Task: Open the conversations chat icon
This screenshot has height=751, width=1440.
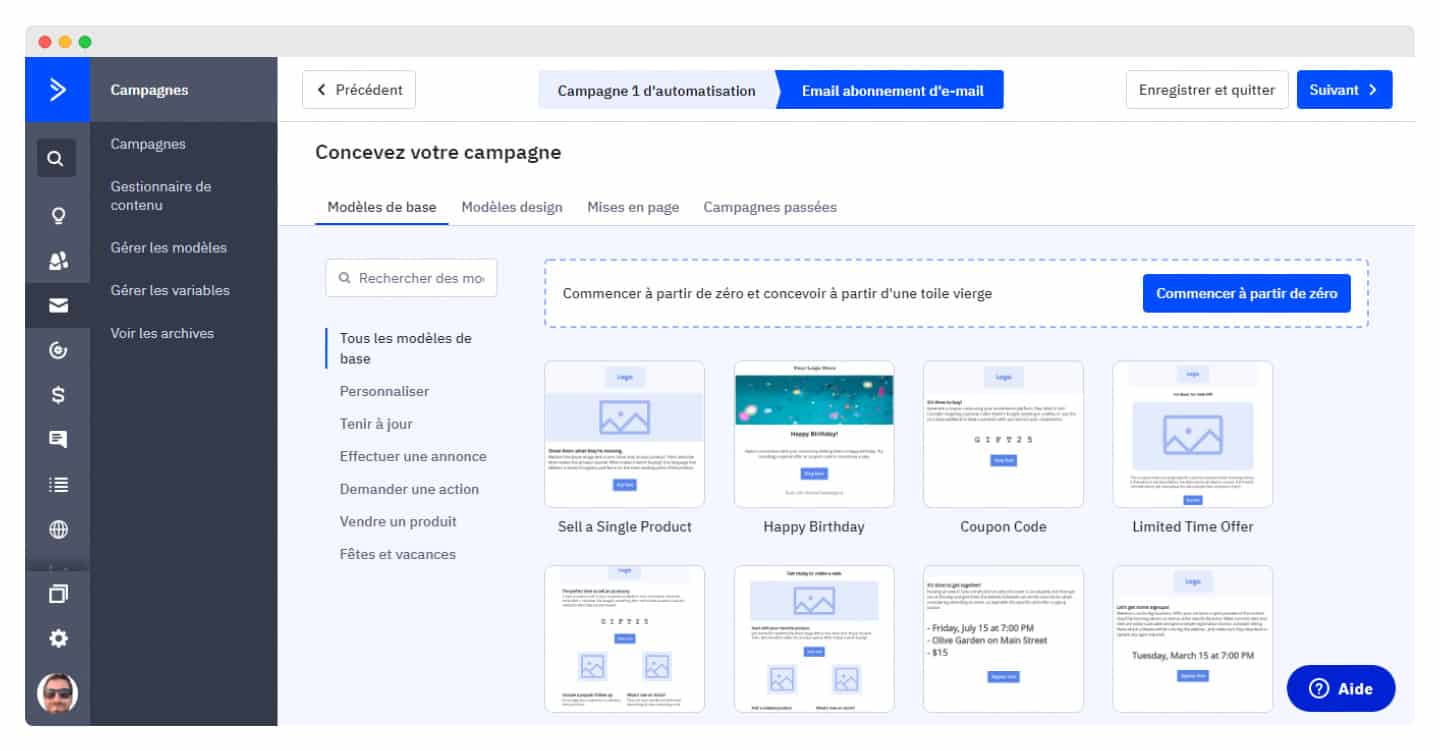Action: point(58,439)
